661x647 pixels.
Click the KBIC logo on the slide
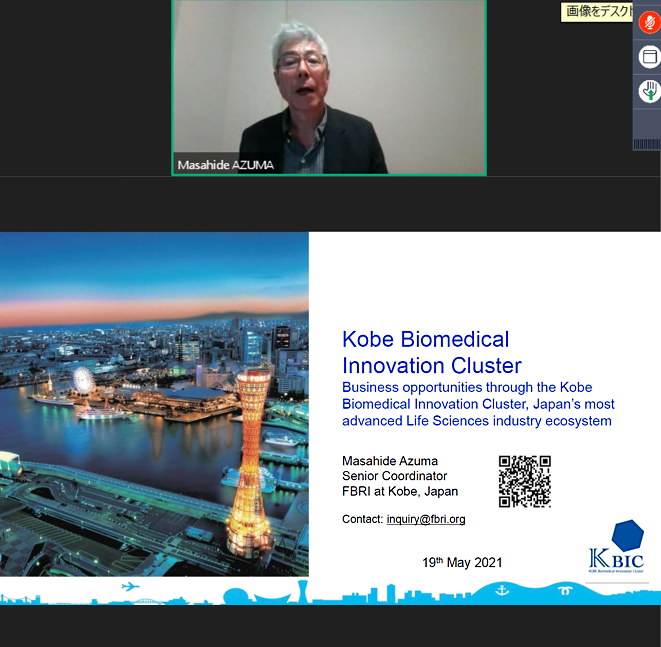[x=617, y=546]
